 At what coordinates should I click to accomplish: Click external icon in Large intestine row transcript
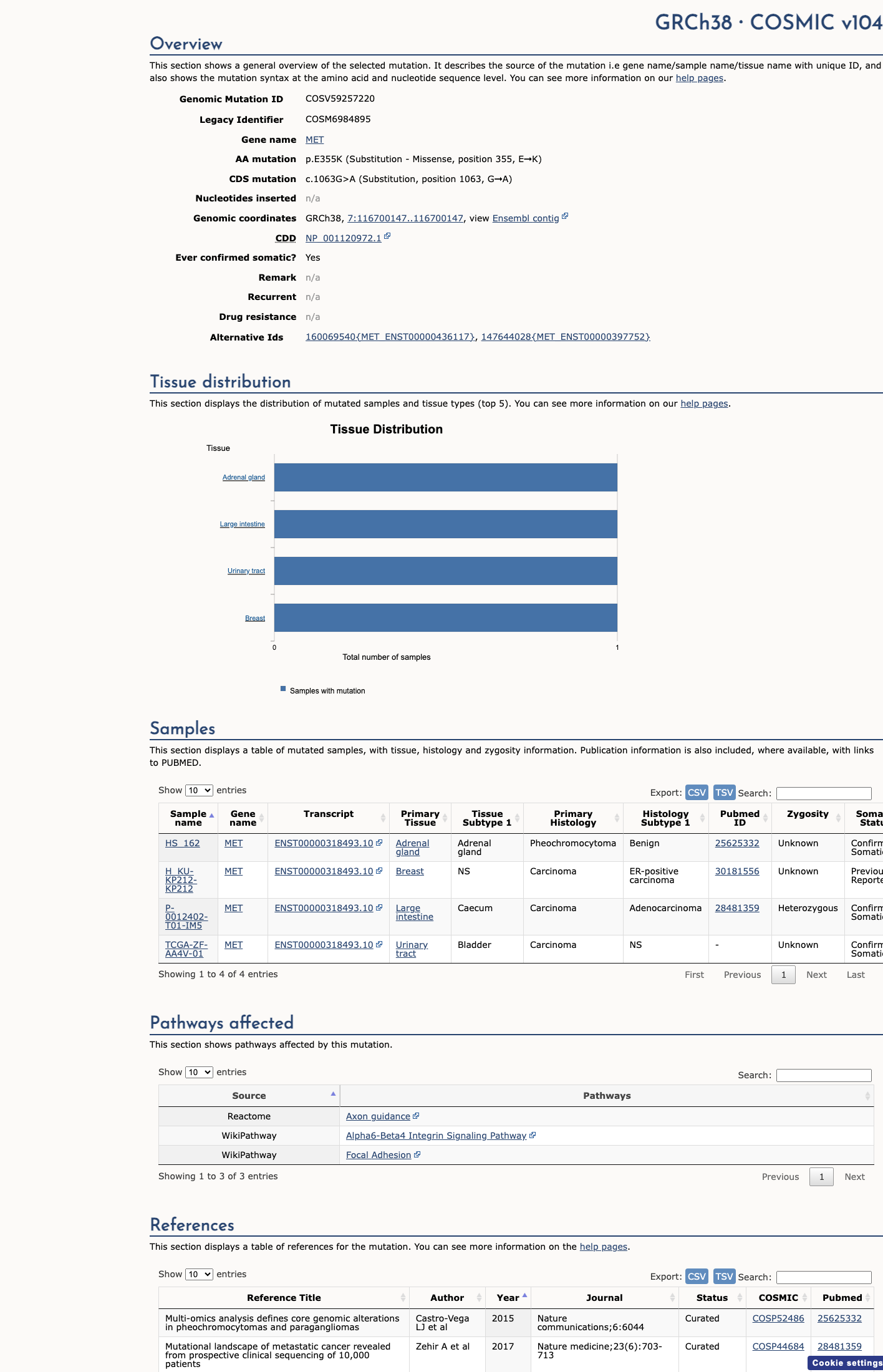[379, 907]
